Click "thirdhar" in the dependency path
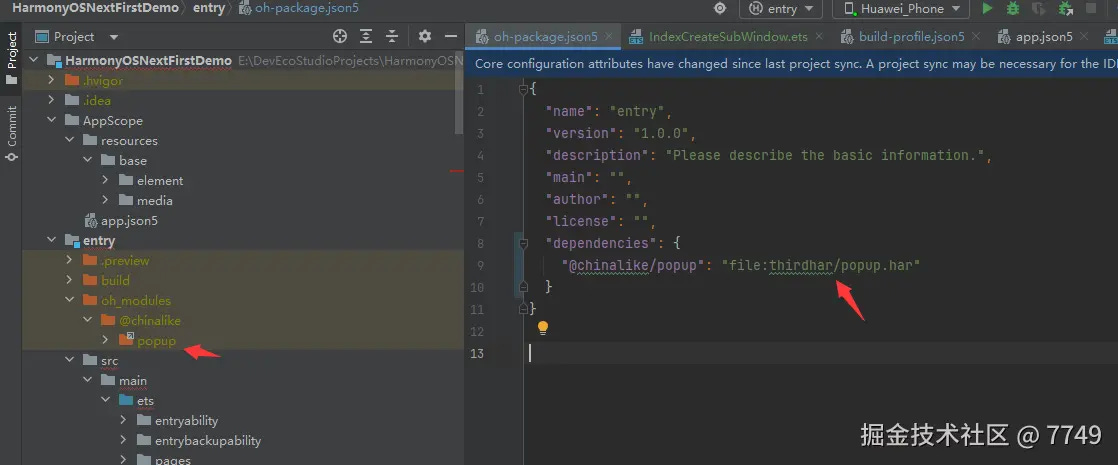The image size is (1118, 465). click(801, 265)
